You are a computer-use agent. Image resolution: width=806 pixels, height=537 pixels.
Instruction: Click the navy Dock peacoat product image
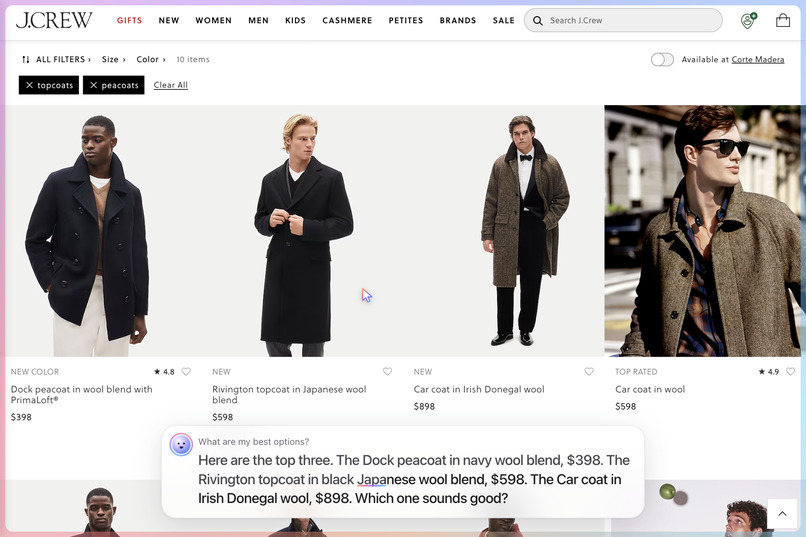tap(101, 231)
